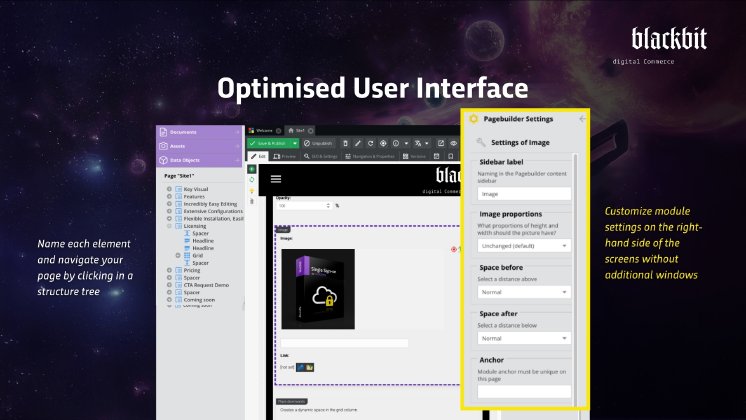Expand the Coming soon tree node
Viewport: 746px width, 420px height.
[x=169, y=300]
